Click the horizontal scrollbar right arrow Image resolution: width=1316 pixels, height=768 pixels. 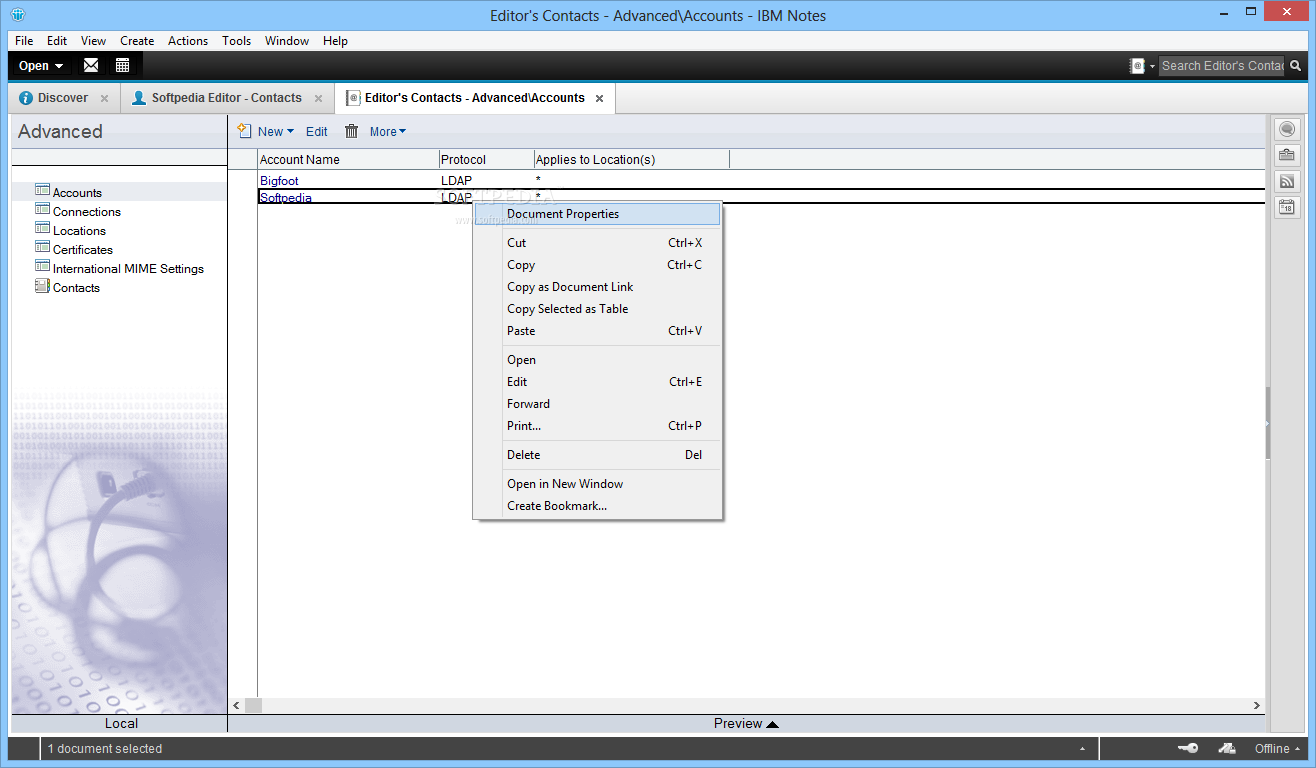click(x=1257, y=706)
